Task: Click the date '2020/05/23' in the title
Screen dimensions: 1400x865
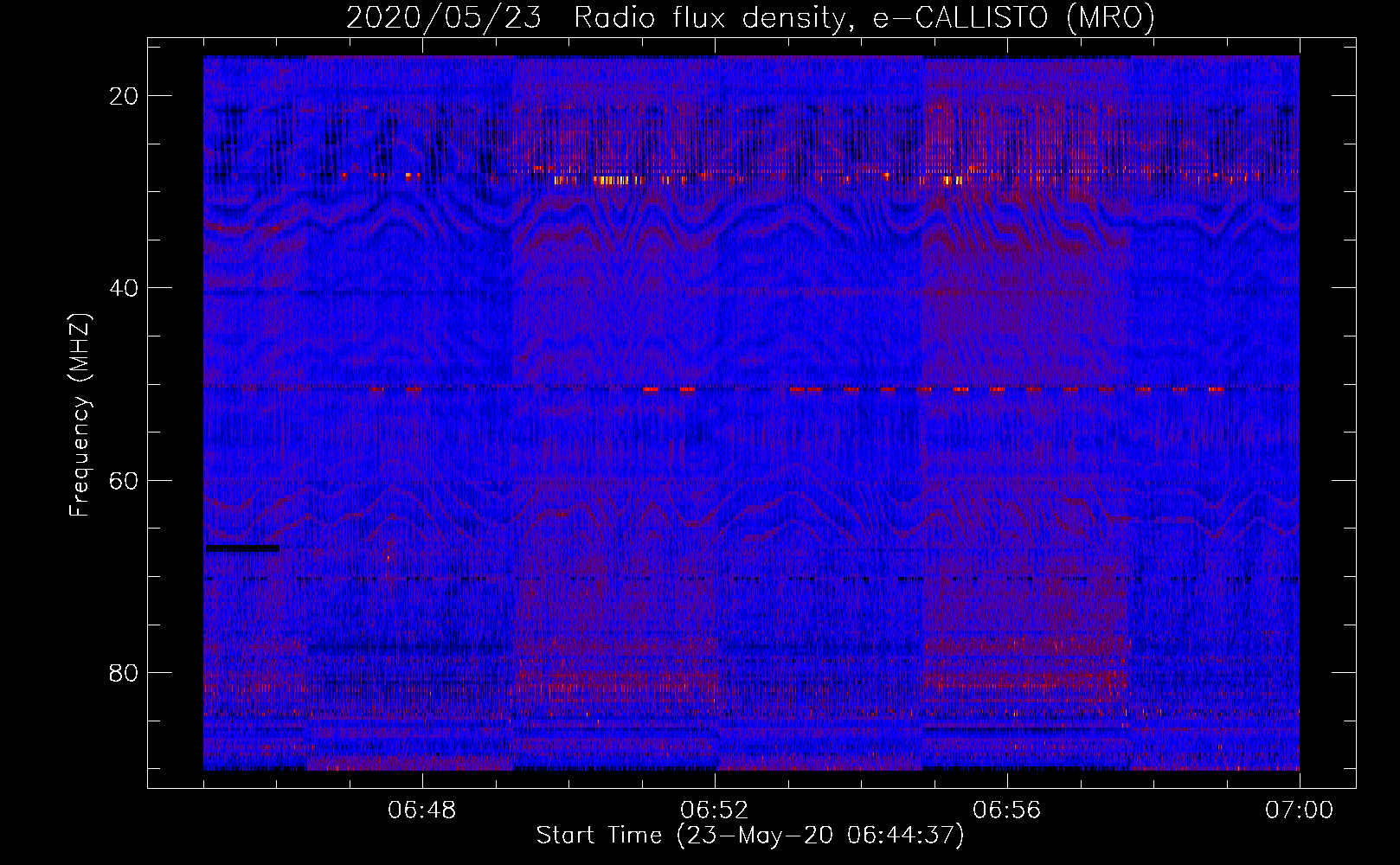Action: click(444, 17)
